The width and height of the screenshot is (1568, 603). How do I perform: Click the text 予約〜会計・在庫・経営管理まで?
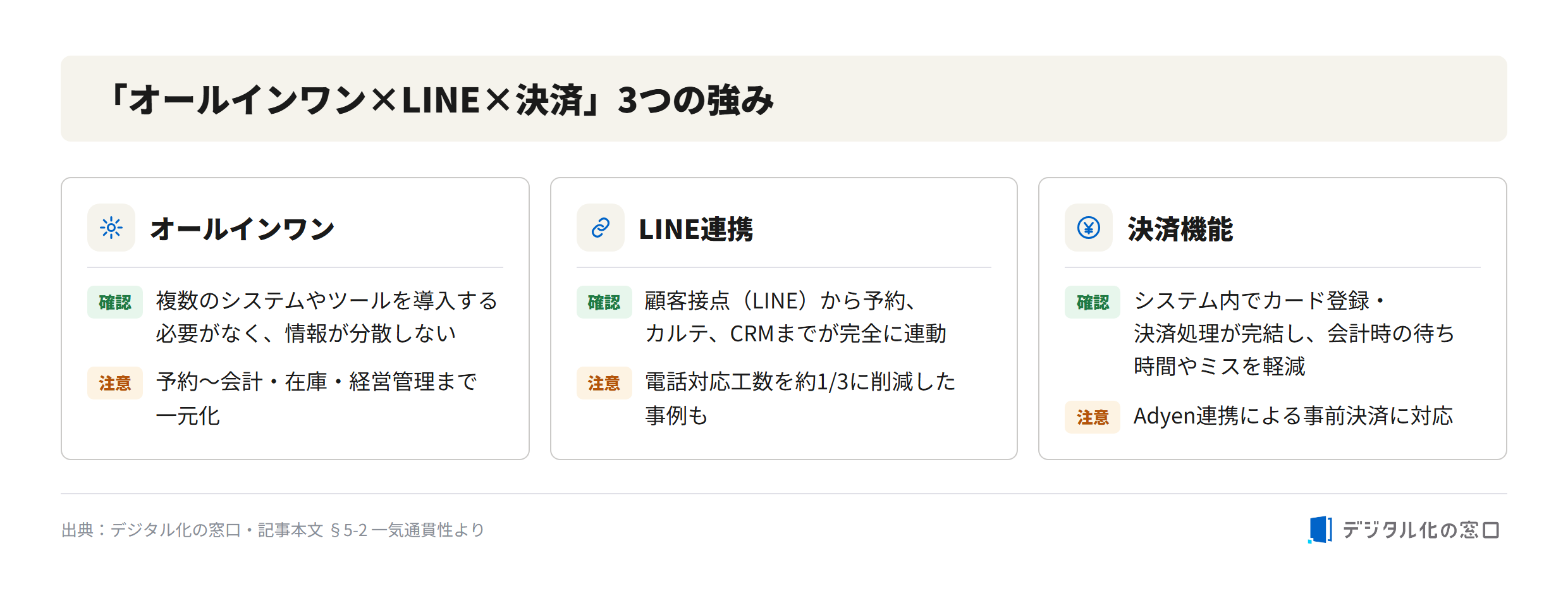pos(317,382)
